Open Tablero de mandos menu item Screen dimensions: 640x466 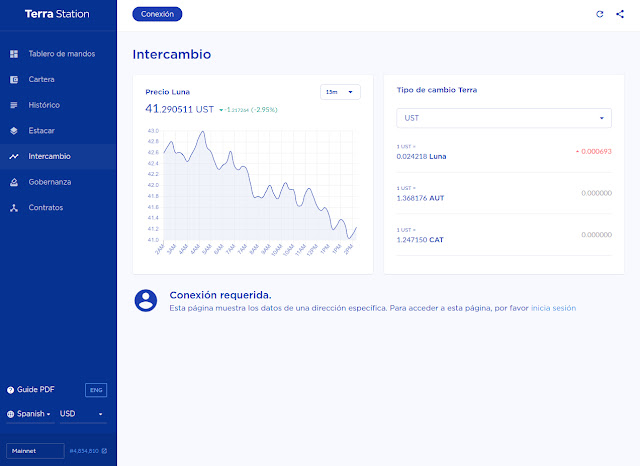(58, 54)
